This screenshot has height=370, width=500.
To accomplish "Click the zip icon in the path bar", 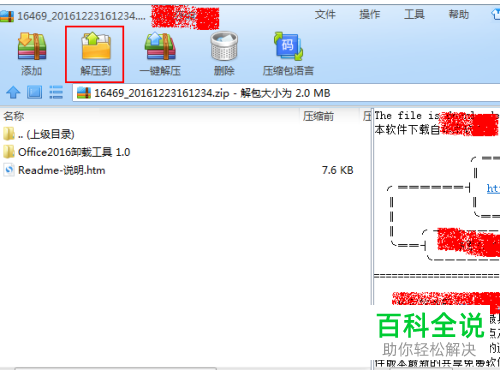I will [84, 93].
